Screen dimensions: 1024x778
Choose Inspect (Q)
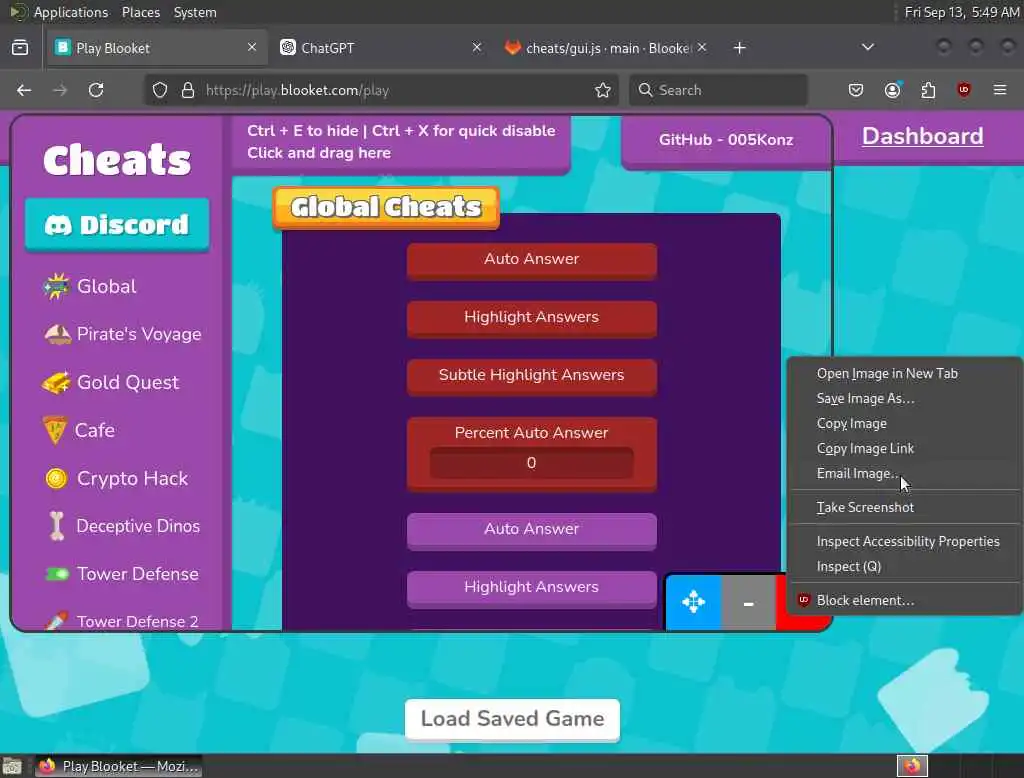click(x=904, y=566)
